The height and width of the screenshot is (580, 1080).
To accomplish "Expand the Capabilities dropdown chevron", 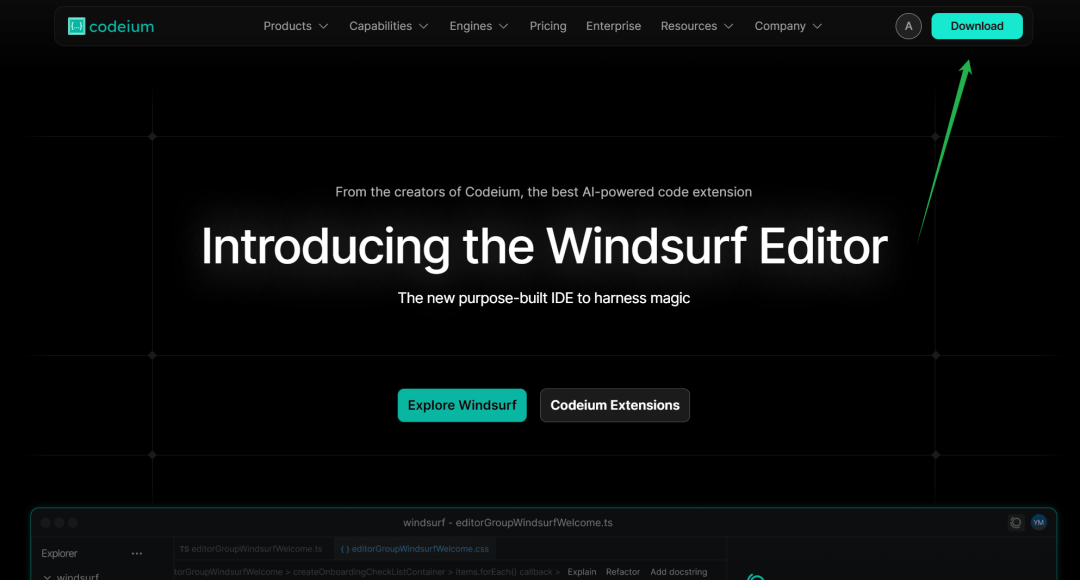I will (x=424, y=26).
